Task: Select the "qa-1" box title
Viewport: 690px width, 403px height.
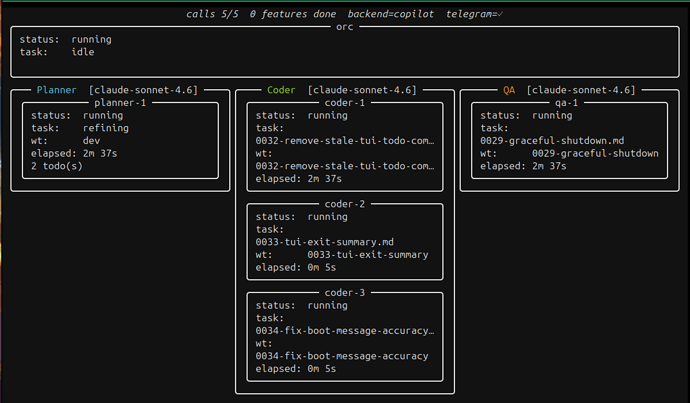Action: [x=566, y=103]
